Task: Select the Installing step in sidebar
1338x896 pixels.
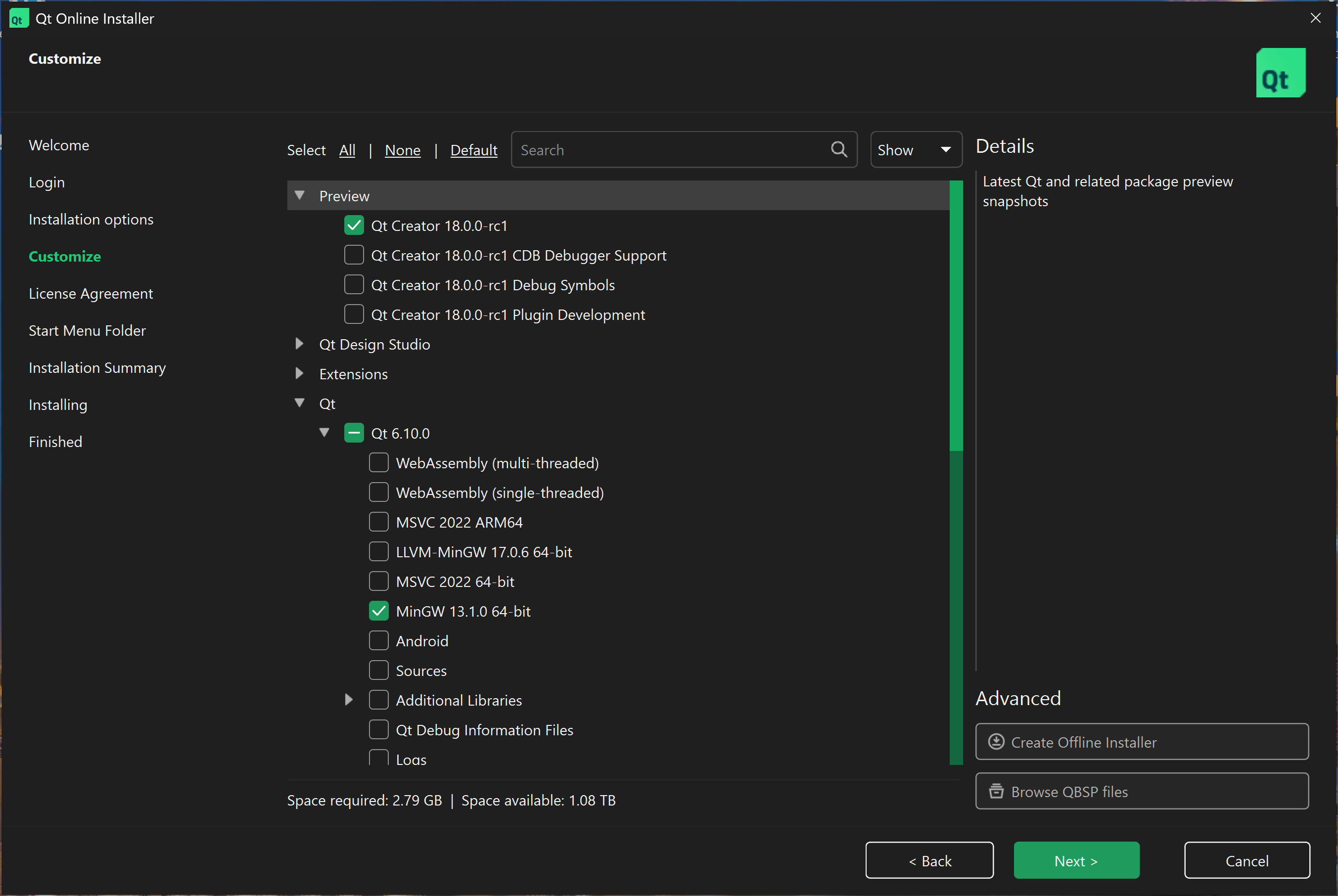Action: click(x=58, y=405)
